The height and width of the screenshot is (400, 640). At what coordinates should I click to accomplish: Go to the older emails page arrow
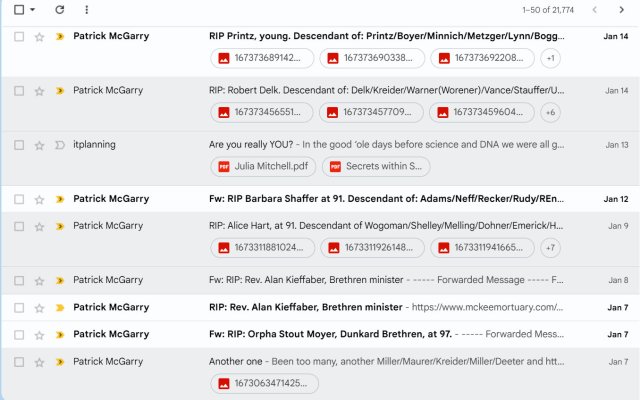(x=622, y=10)
